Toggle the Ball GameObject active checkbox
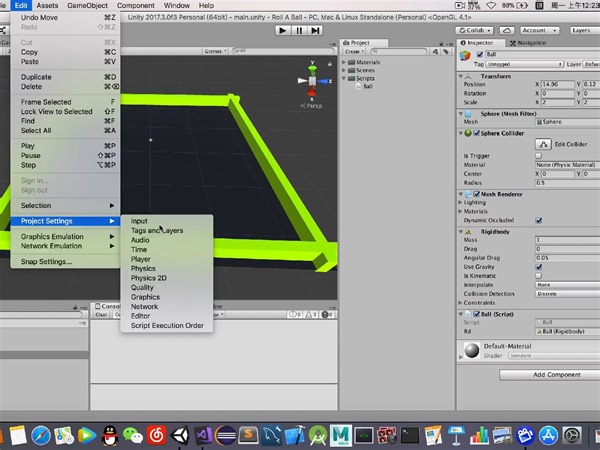The width and height of the screenshot is (600, 450). pyautogui.click(x=479, y=54)
